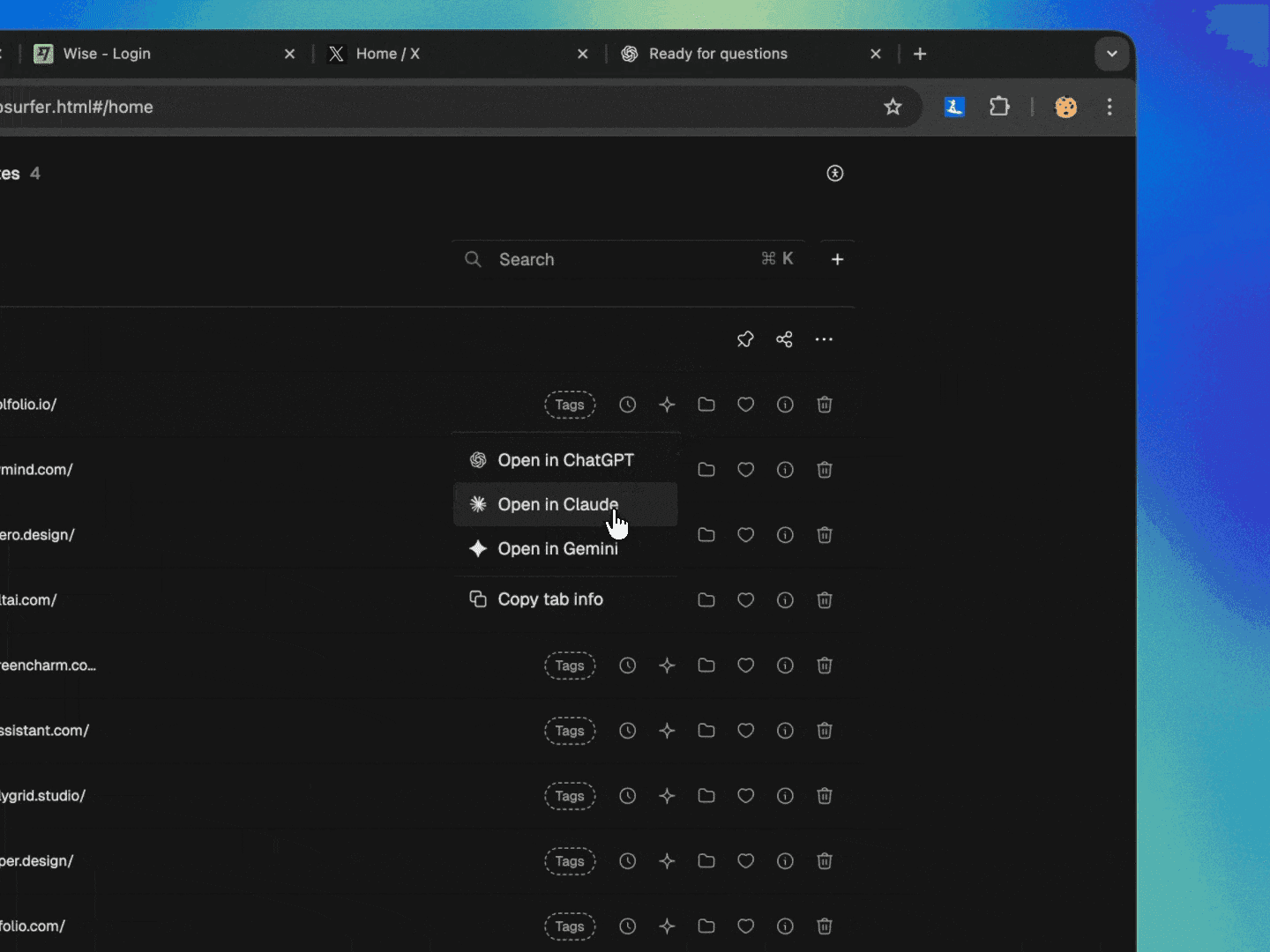1270x952 pixels.
Task: Click the clock icon on folio.io row
Action: tap(627, 405)
